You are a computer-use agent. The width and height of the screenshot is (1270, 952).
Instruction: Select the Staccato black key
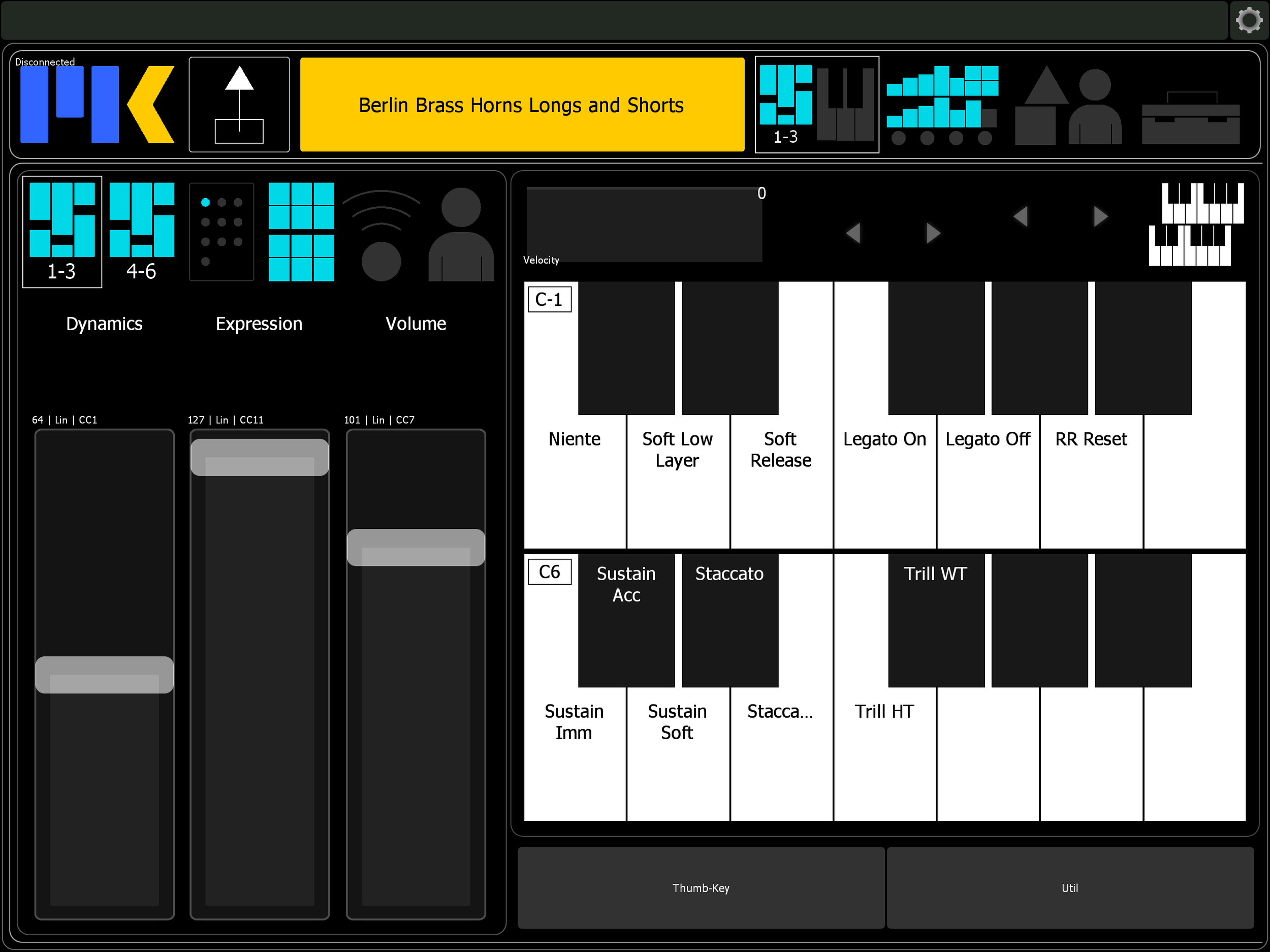tap(729, 620)
